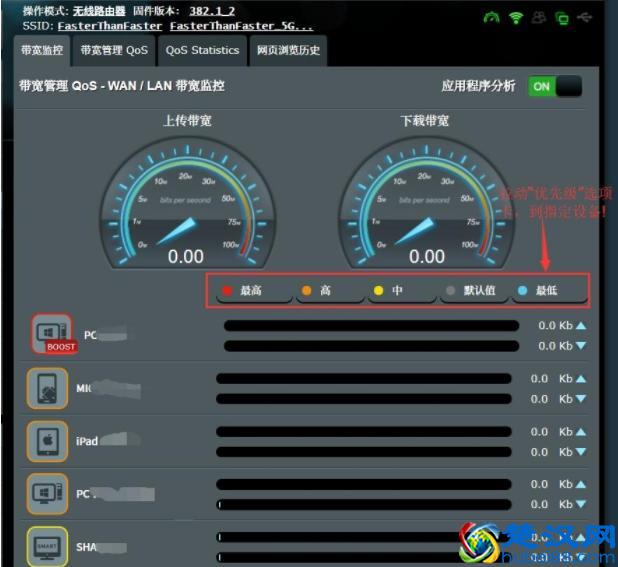Select the second PC desktop device icon

[x=47, y=494]
